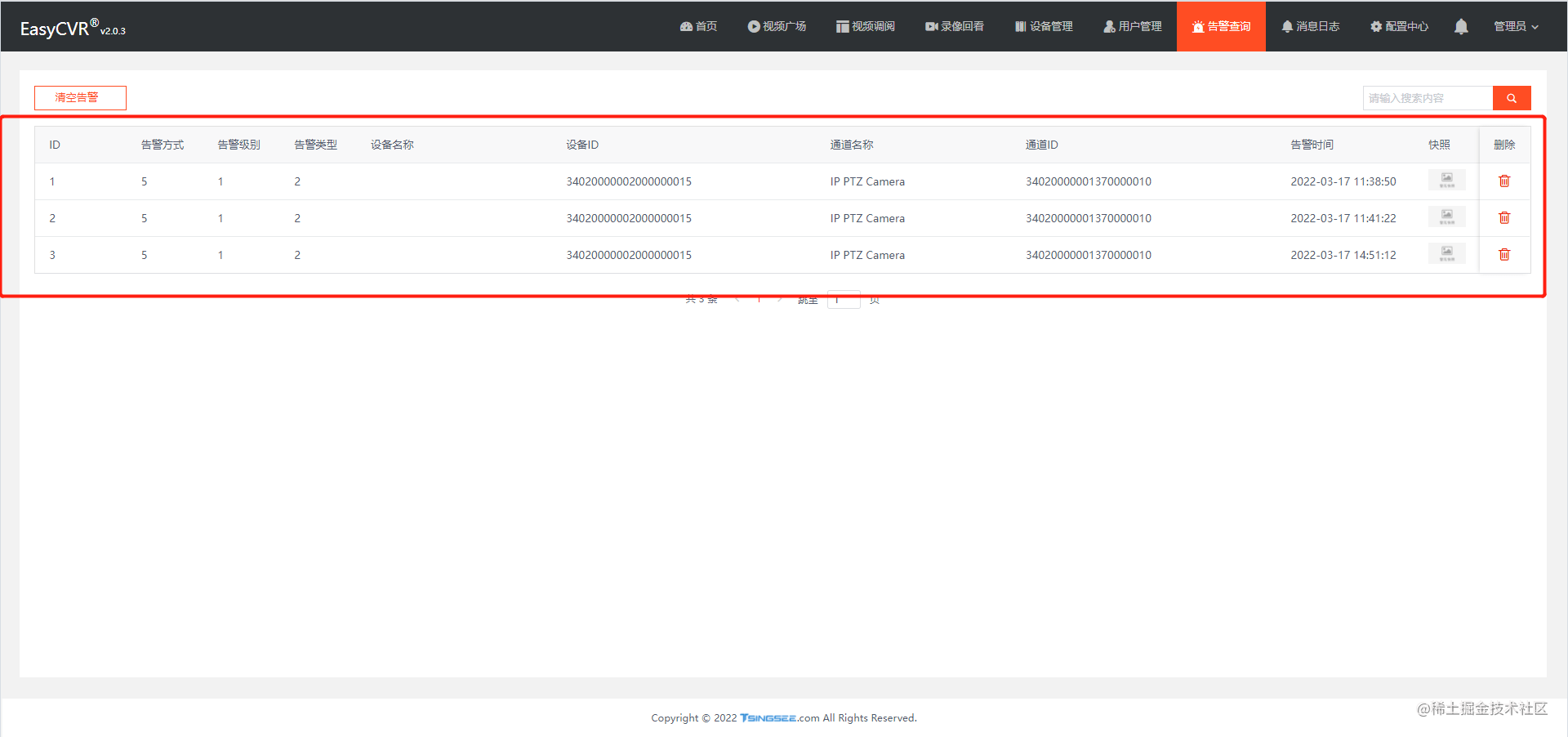This screenshot has width=1568, height=737.
Task: Click IP PTZ Camera in row 2
Action: [867, 218]
